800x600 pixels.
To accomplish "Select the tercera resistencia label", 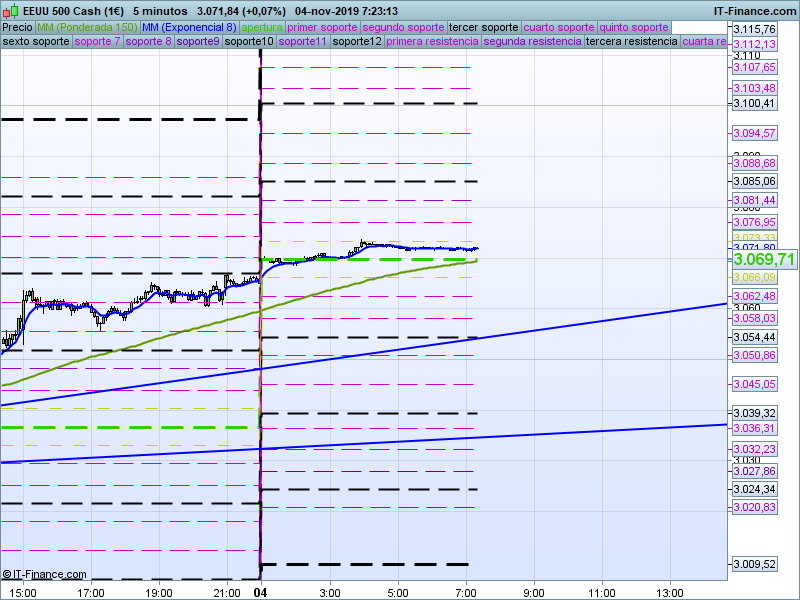I will [631, 42].
